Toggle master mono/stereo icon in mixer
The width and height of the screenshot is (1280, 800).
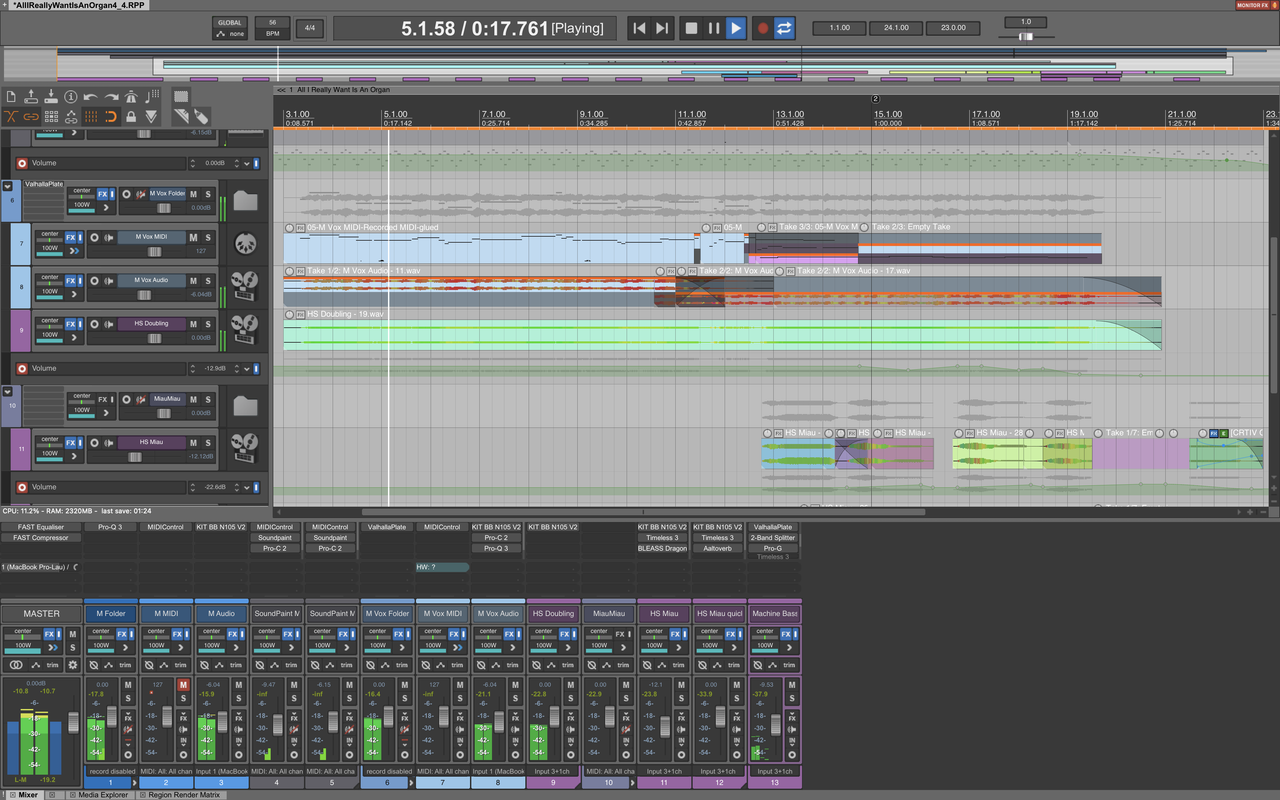point(16,665)
